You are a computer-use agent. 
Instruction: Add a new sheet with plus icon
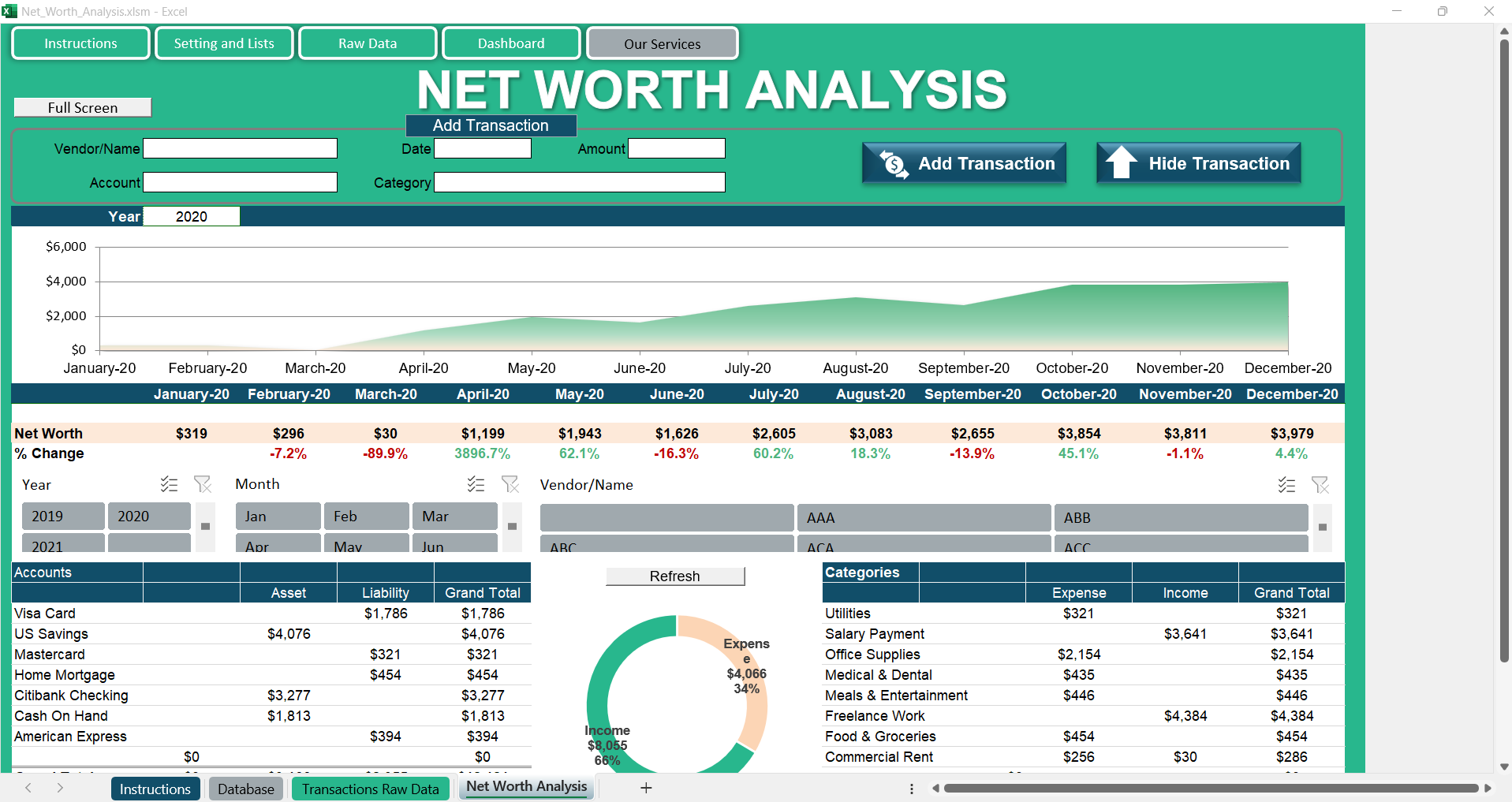point(646,788)
